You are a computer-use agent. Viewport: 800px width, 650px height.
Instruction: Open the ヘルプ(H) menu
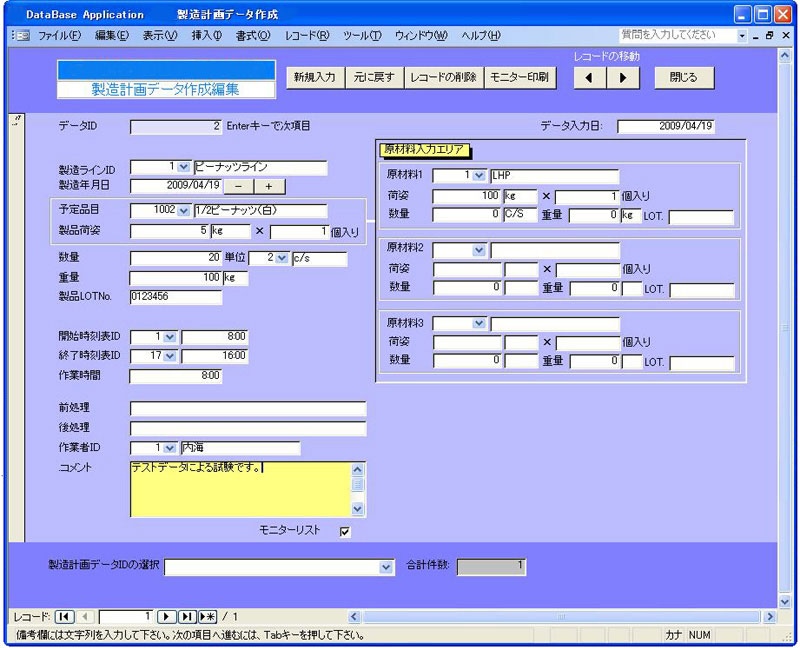[x=481, y=36]
